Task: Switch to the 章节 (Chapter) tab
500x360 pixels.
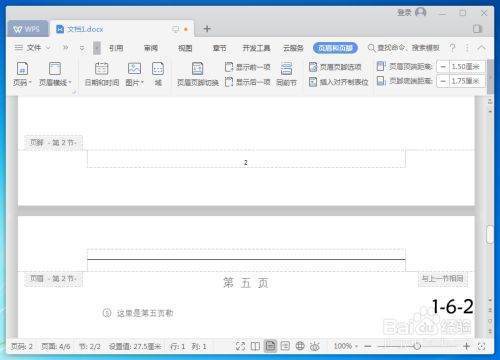Action: [219, 48]
